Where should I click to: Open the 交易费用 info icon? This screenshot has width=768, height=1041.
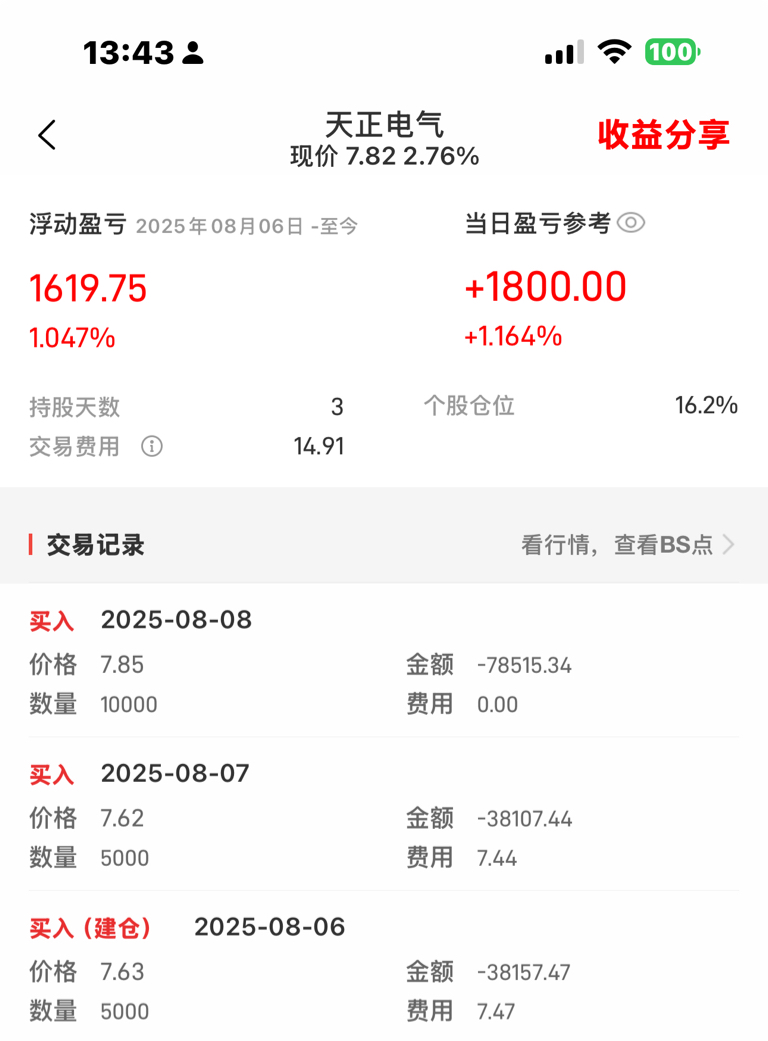pyautogui.click(x=152, y=446)
